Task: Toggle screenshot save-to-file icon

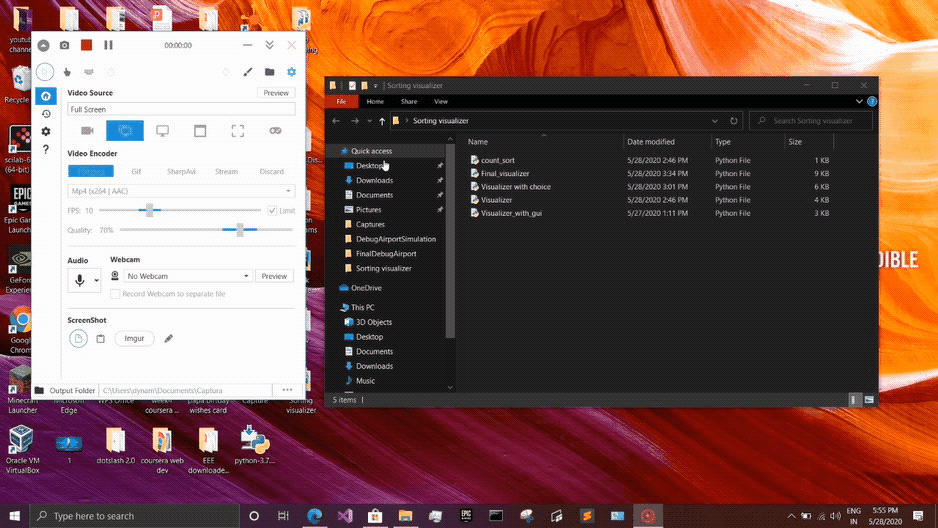Action: click(x=78, y=338)
